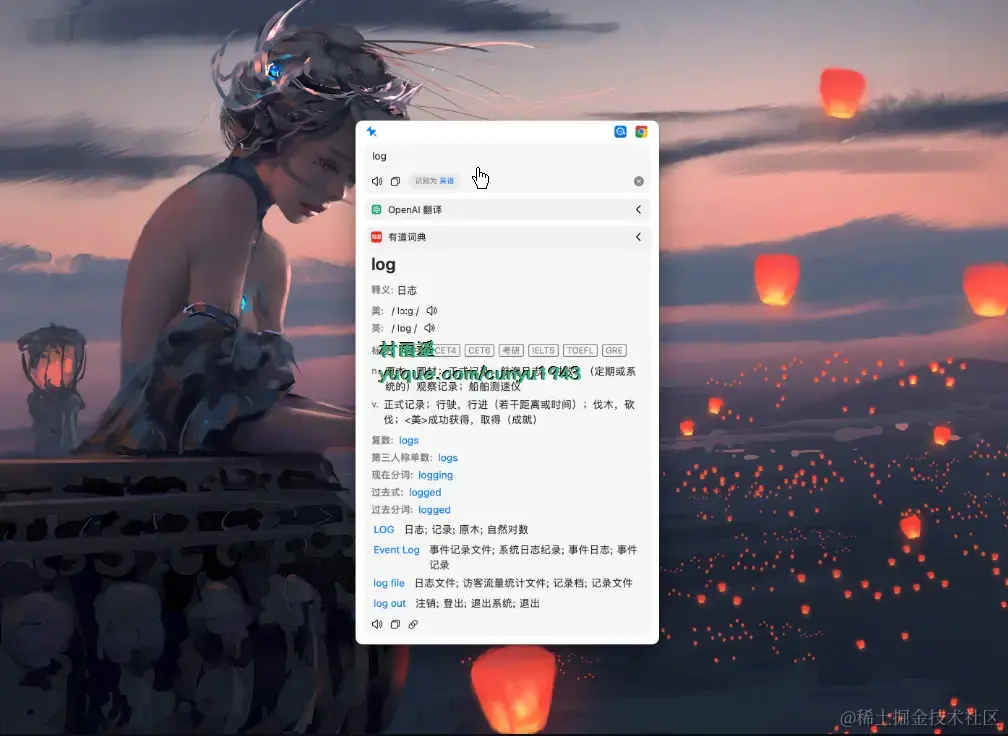Open the 第三人称单数 link 'logs'
Image resolution: width=1008 pixels, height=736 pixels.
click(x=448, y=458)
